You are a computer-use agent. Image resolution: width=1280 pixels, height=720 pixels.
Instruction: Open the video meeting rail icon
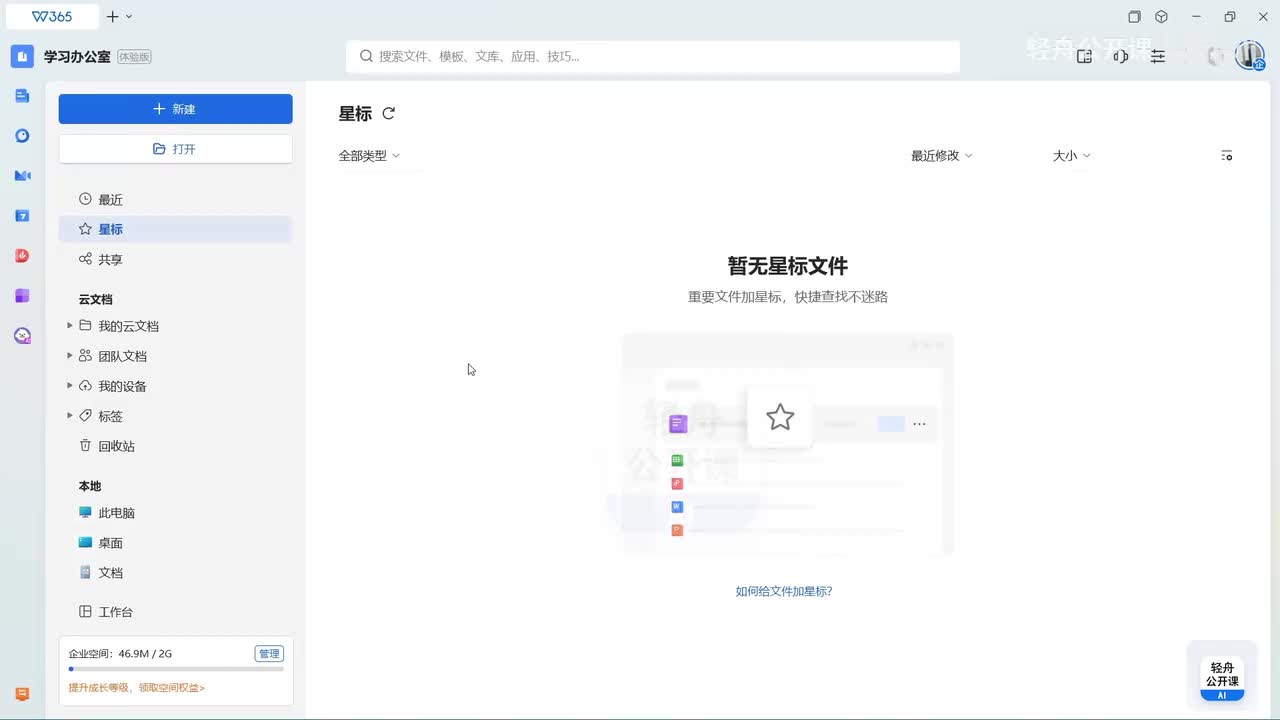[22, 176]
